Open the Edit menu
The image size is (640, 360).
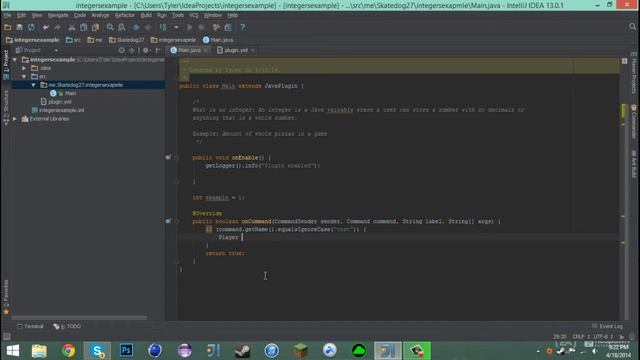(21, 15)
